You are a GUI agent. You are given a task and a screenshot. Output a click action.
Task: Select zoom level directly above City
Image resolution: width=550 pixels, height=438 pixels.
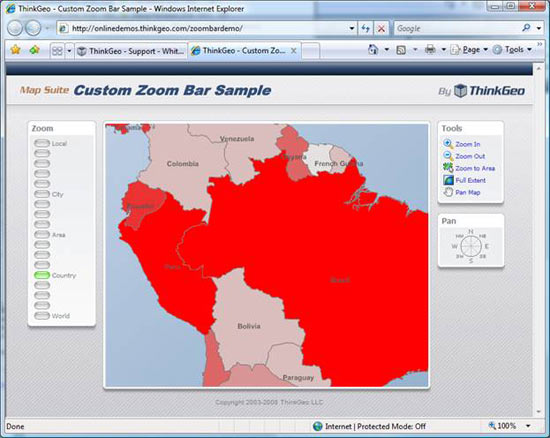(42, 184)
